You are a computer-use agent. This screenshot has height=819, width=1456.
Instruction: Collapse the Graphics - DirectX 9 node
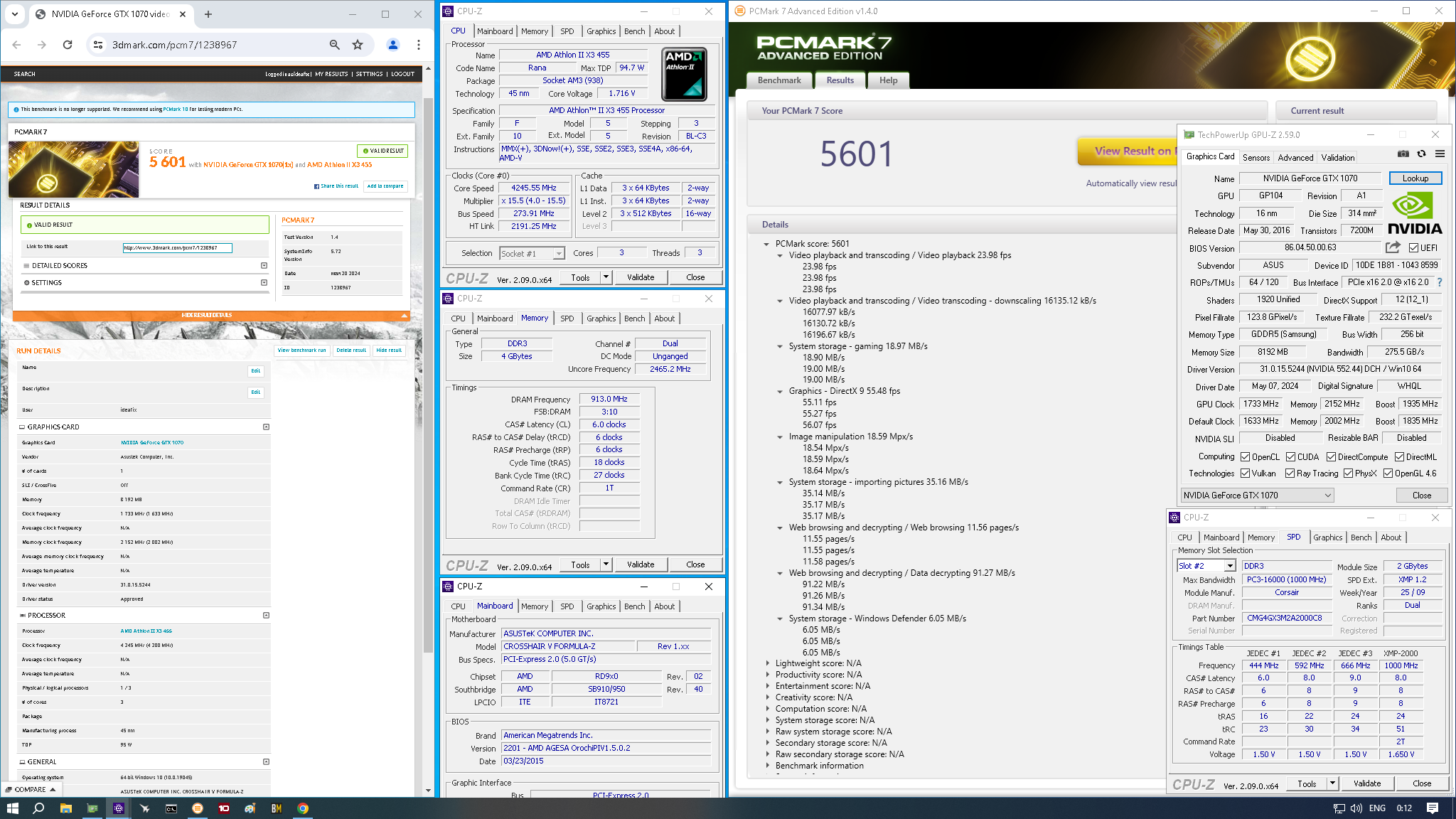click(x=780, y=391)
